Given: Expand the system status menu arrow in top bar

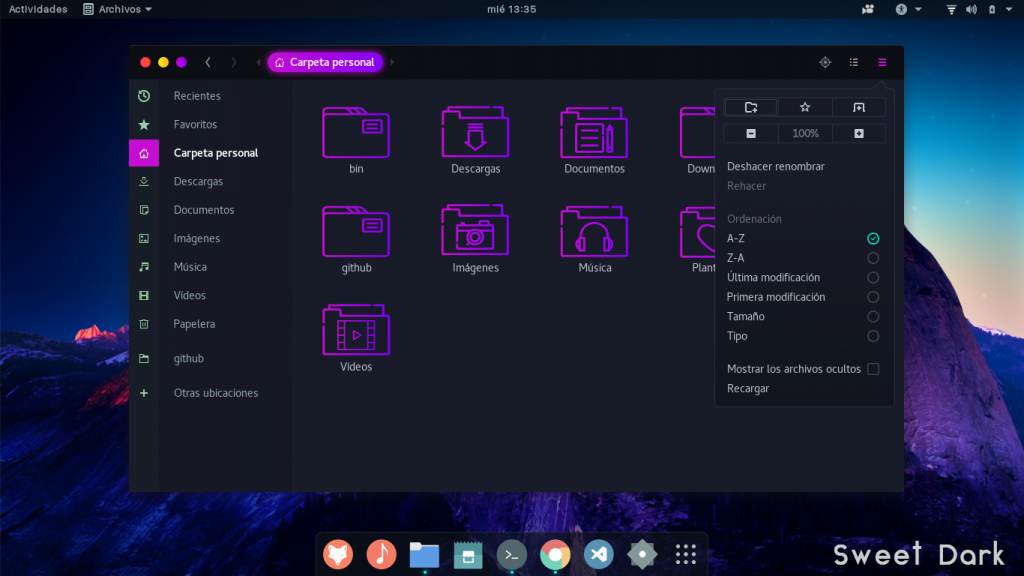Looking at the screenshot, I should coord(1010,9).
